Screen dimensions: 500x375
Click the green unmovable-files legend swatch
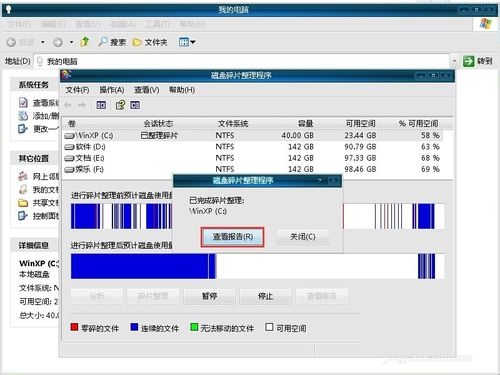[x=194, y=327]
